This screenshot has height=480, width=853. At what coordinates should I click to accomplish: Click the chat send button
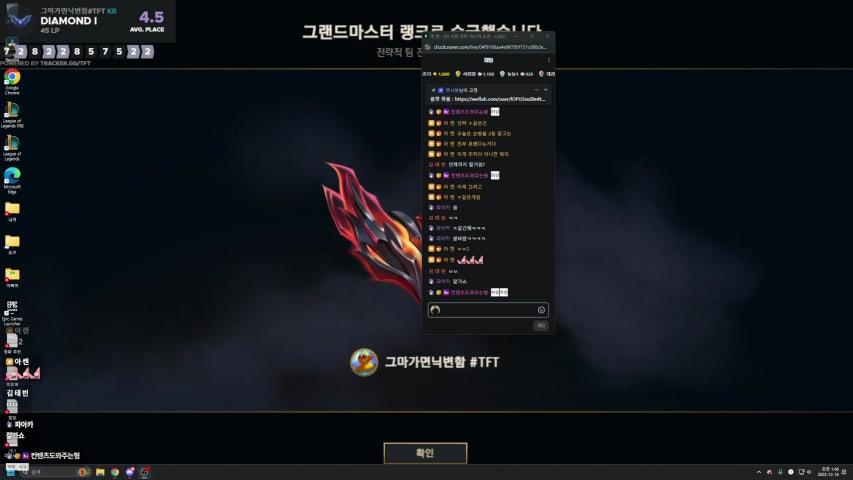tap(540, 325)
